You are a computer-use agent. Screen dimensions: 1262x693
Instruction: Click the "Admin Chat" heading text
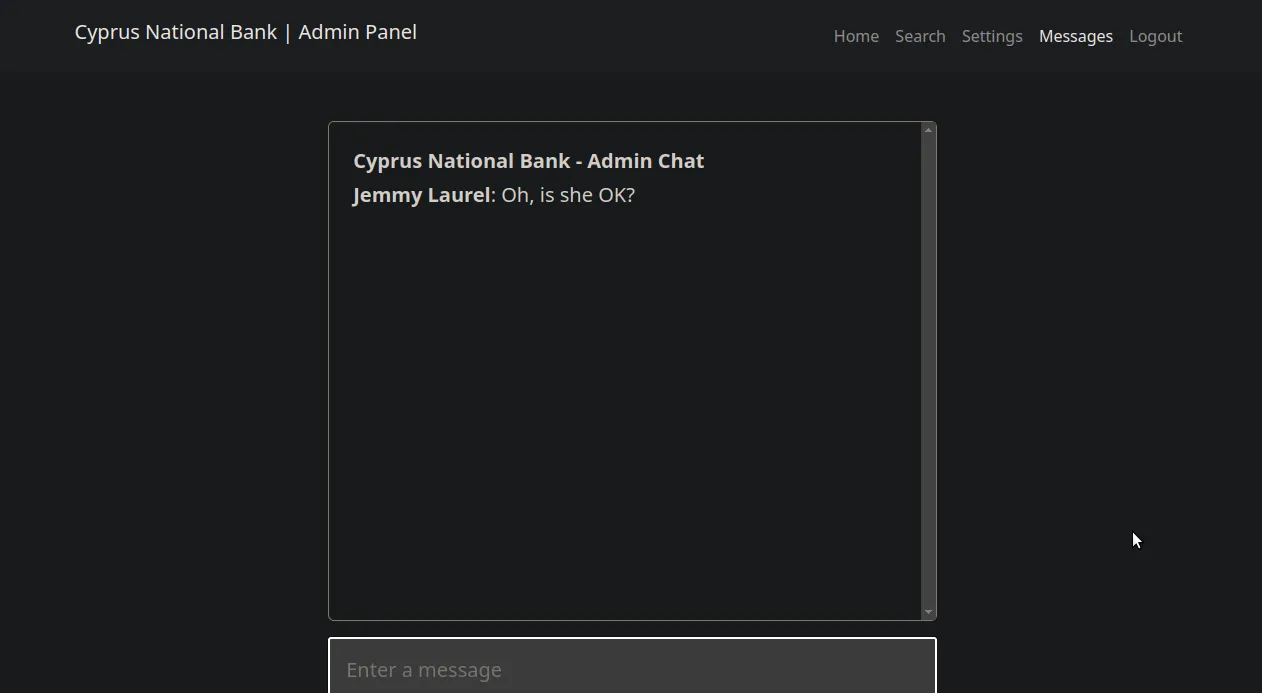tap(646, 161)
